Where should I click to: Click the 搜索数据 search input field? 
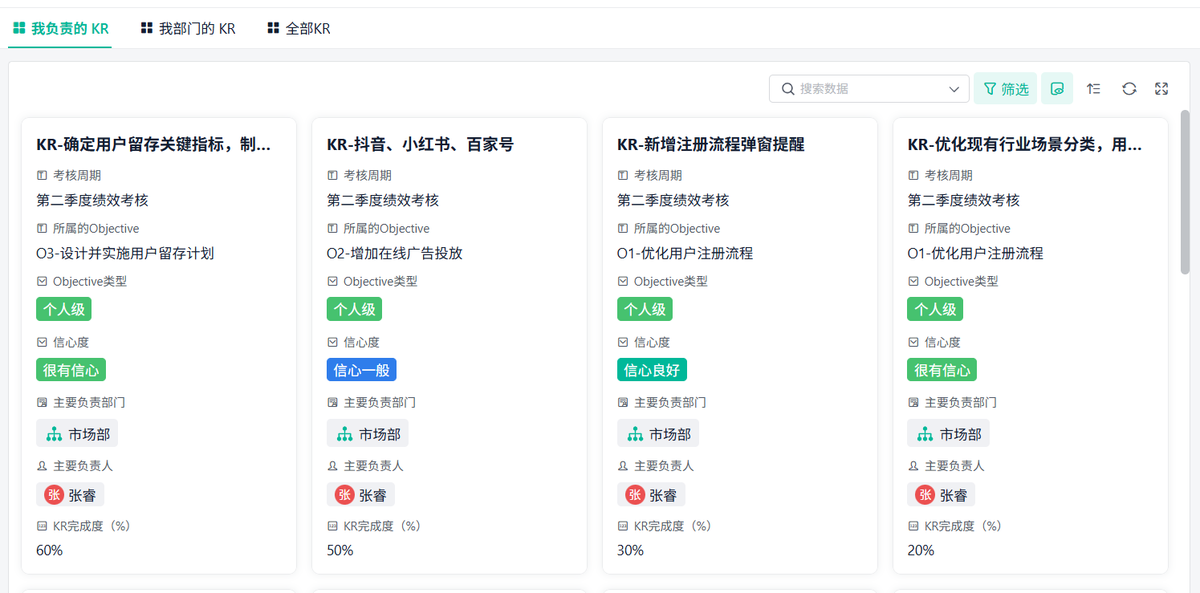point(868,89)
